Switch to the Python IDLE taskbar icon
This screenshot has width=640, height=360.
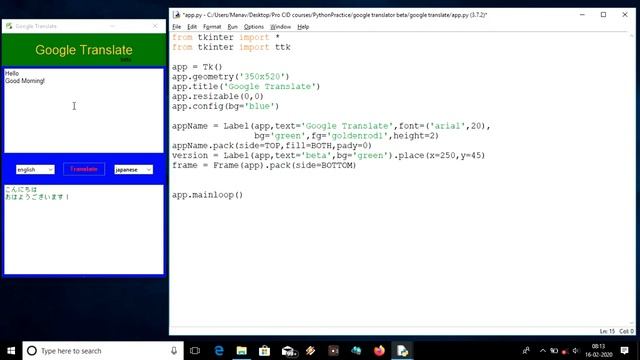402,351
